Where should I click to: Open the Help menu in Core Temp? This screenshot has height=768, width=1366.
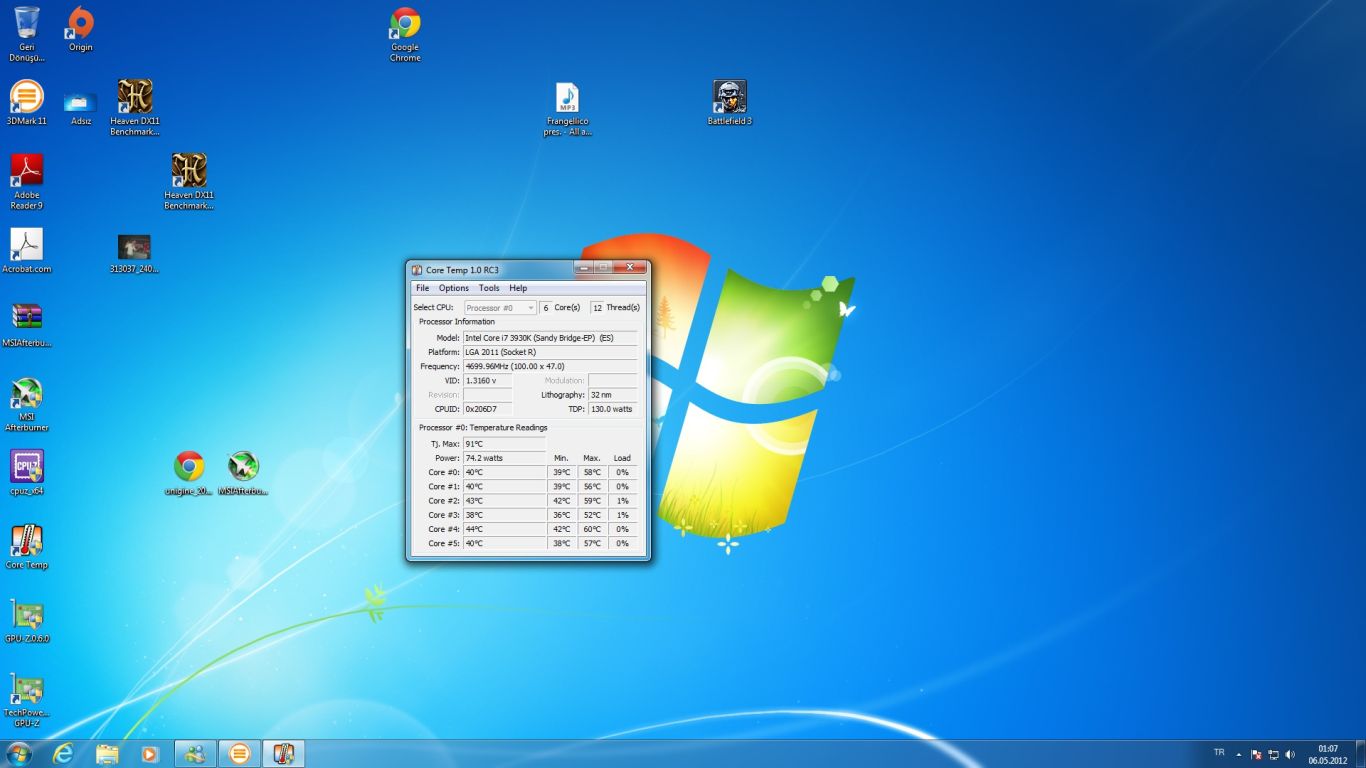point(518,288)
